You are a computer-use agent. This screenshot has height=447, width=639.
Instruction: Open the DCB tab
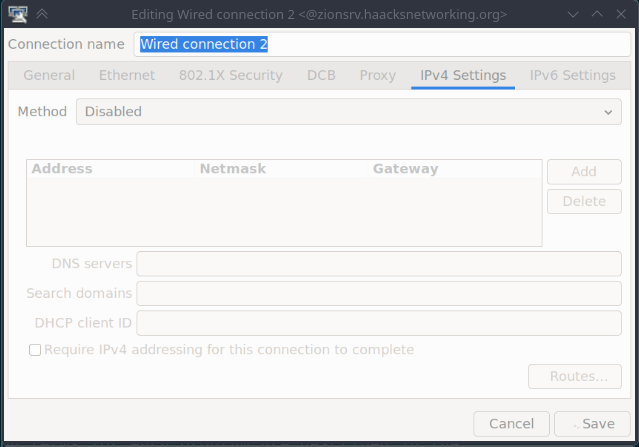(x=321, y=75)
